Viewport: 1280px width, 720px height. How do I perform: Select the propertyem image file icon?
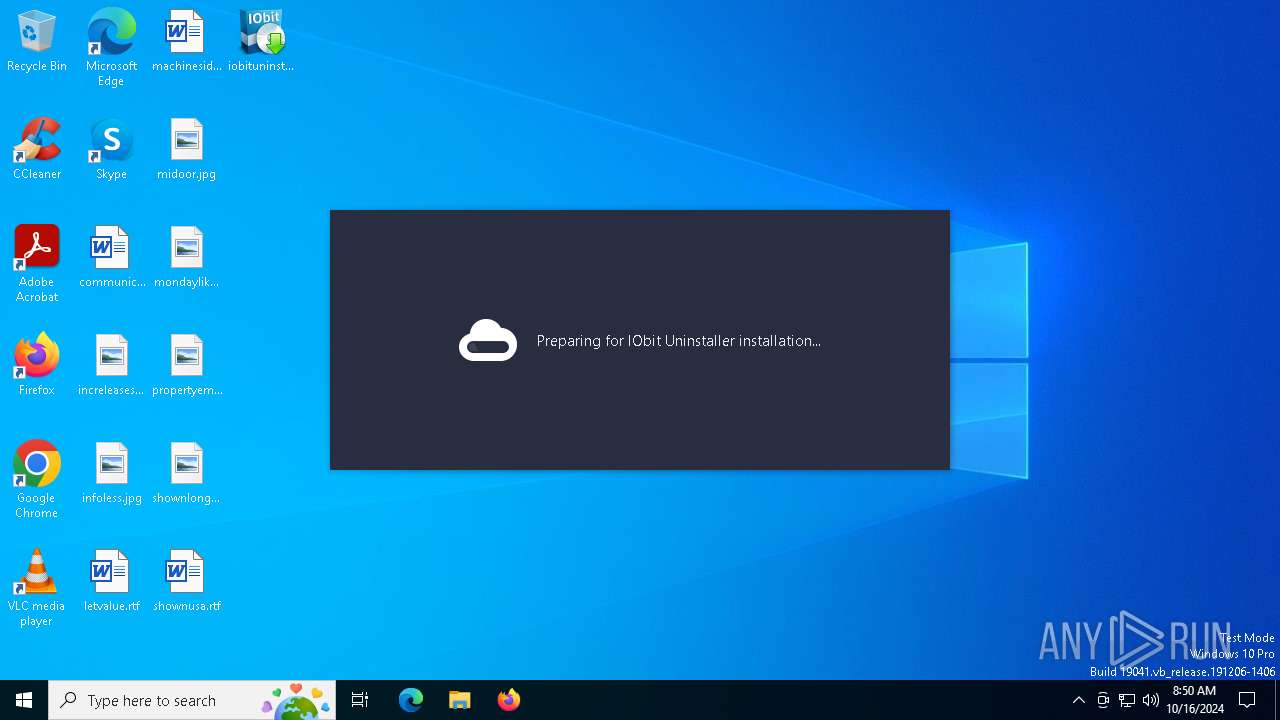pyautogui.click(x=186, y=366)
